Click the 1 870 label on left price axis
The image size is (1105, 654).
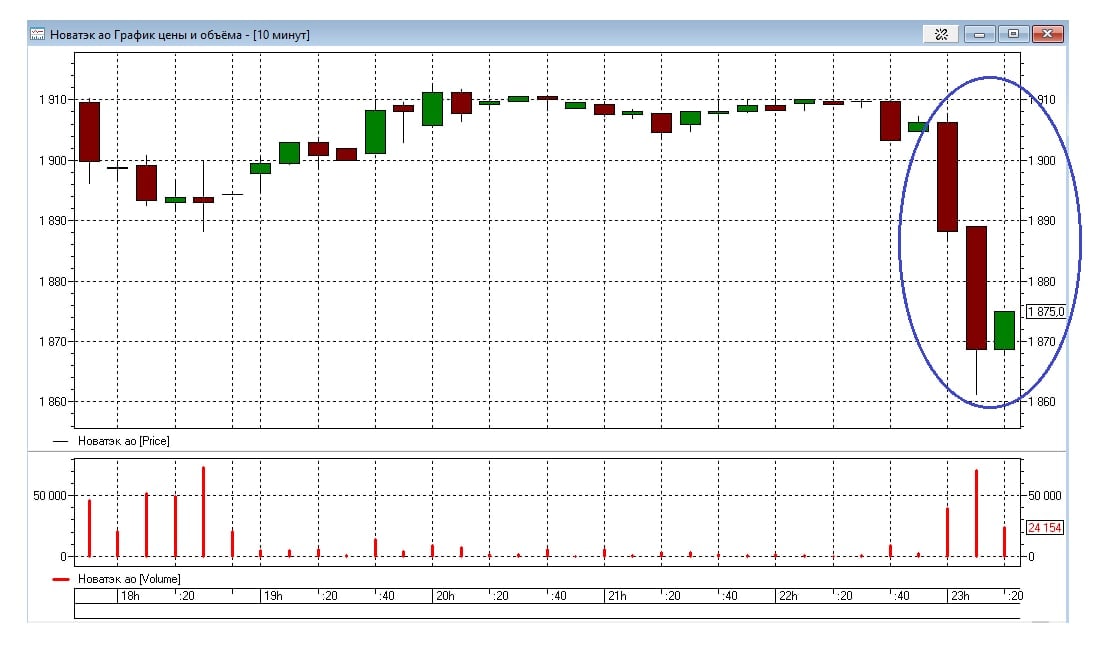click(x=53, y=342)
